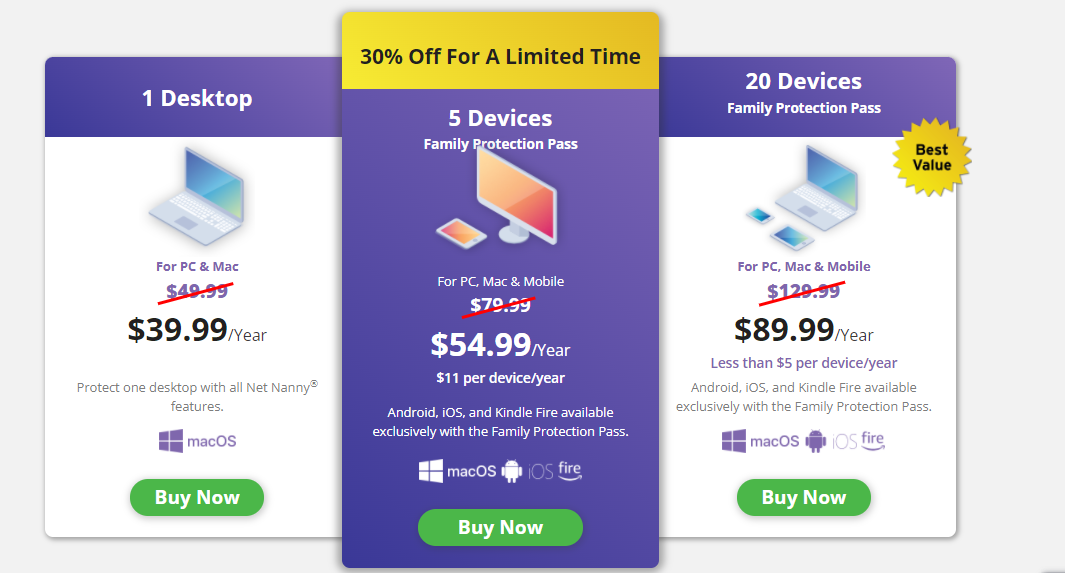Click the $54.99/Year price text

pyautogui.click(x=501, y=345)
